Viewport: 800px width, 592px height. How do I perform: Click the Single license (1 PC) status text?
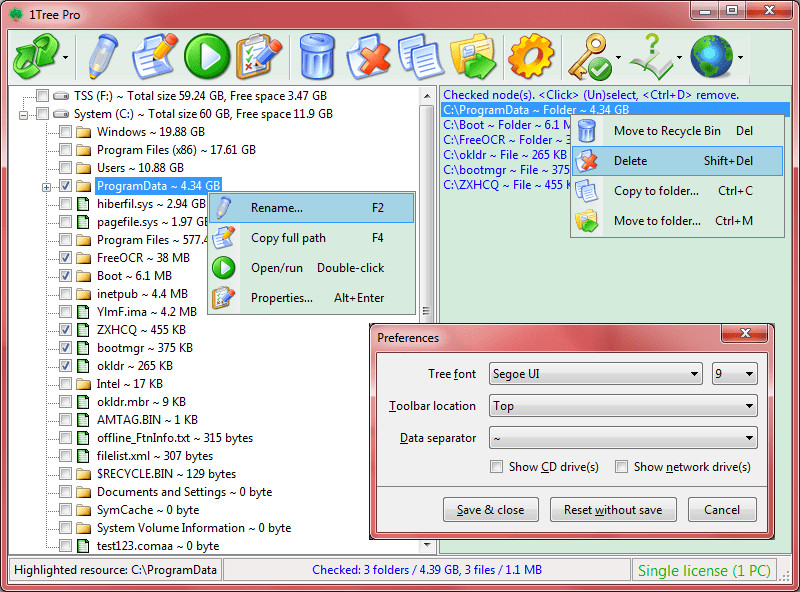tap(704, 571)
